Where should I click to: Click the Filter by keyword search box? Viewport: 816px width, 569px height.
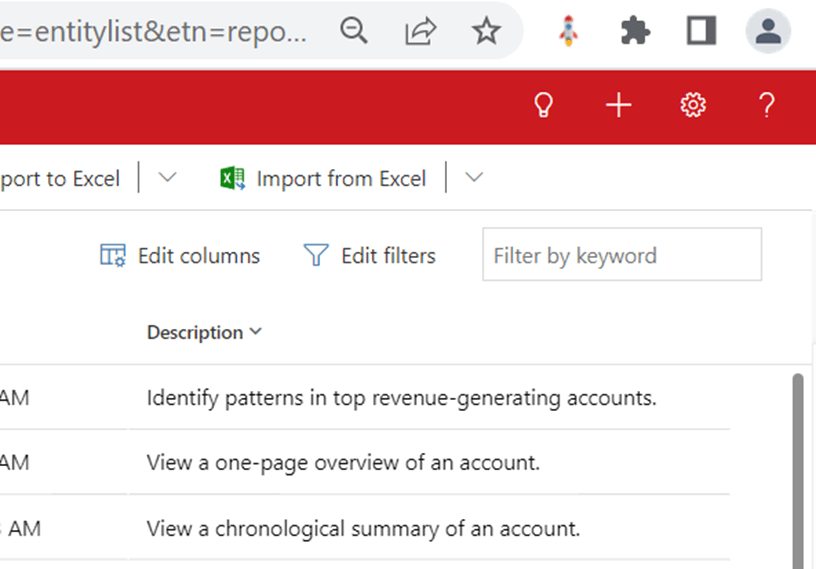tap(621, 255)
